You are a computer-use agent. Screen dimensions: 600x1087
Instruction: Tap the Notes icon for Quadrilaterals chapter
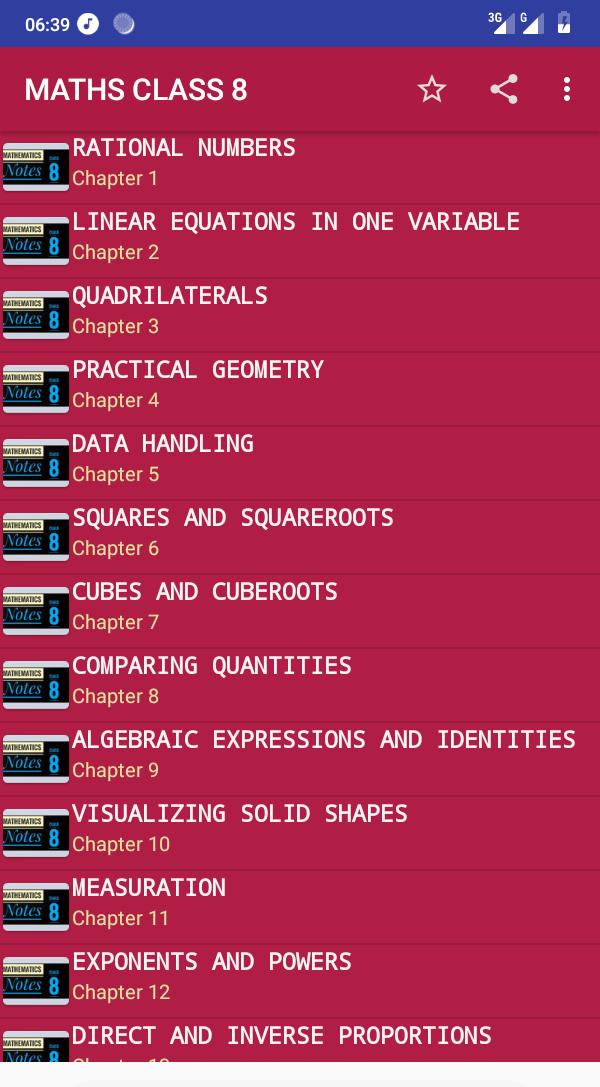click(36, 315)
